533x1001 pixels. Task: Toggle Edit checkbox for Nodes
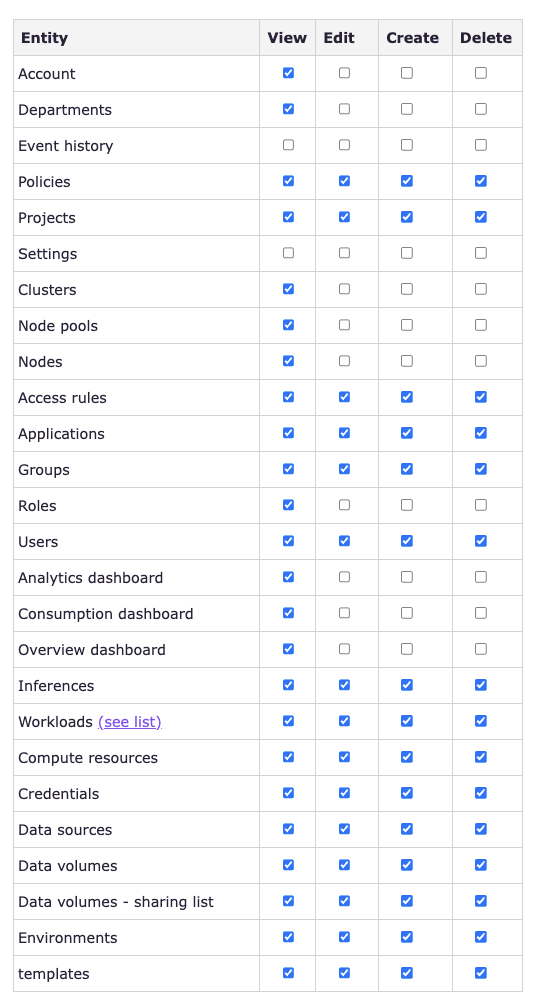(344, 361)
